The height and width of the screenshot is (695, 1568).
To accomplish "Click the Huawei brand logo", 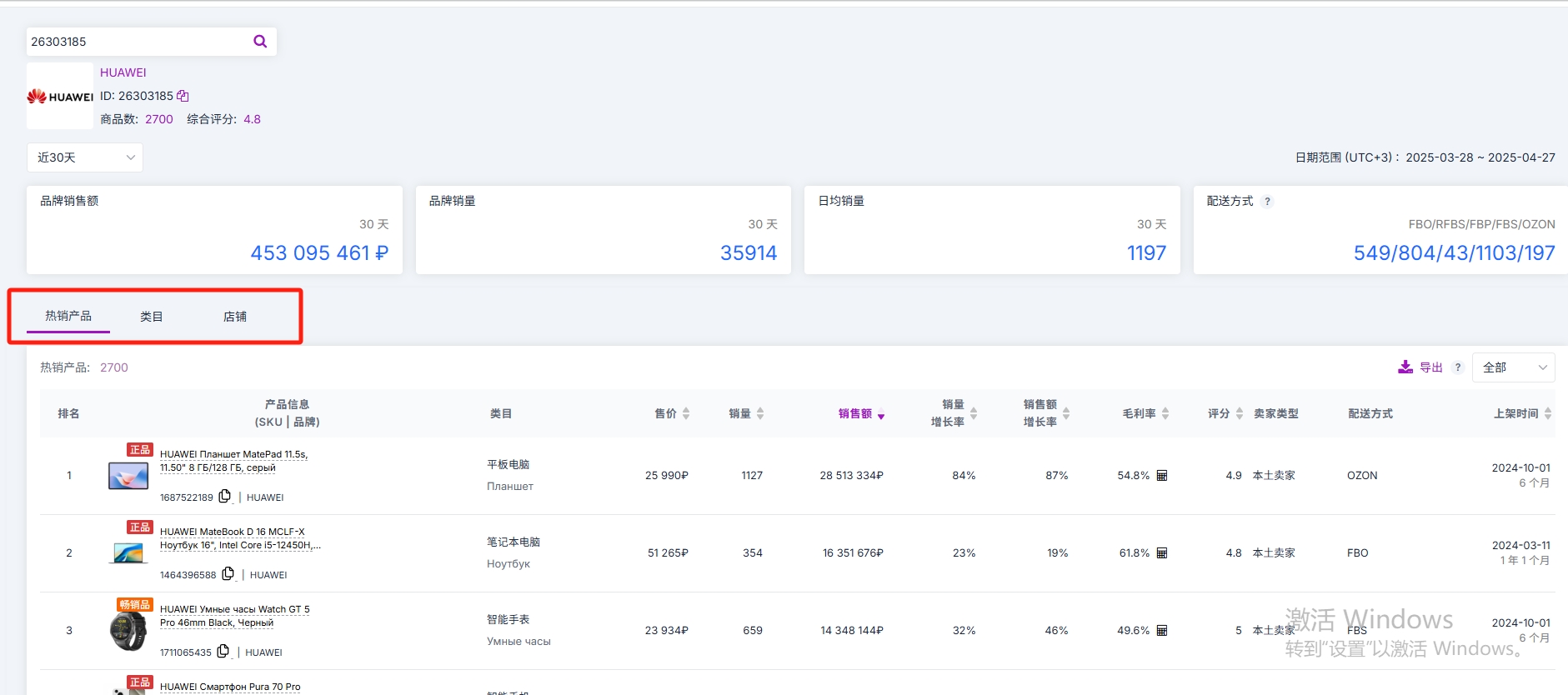I will coord(60,97).
